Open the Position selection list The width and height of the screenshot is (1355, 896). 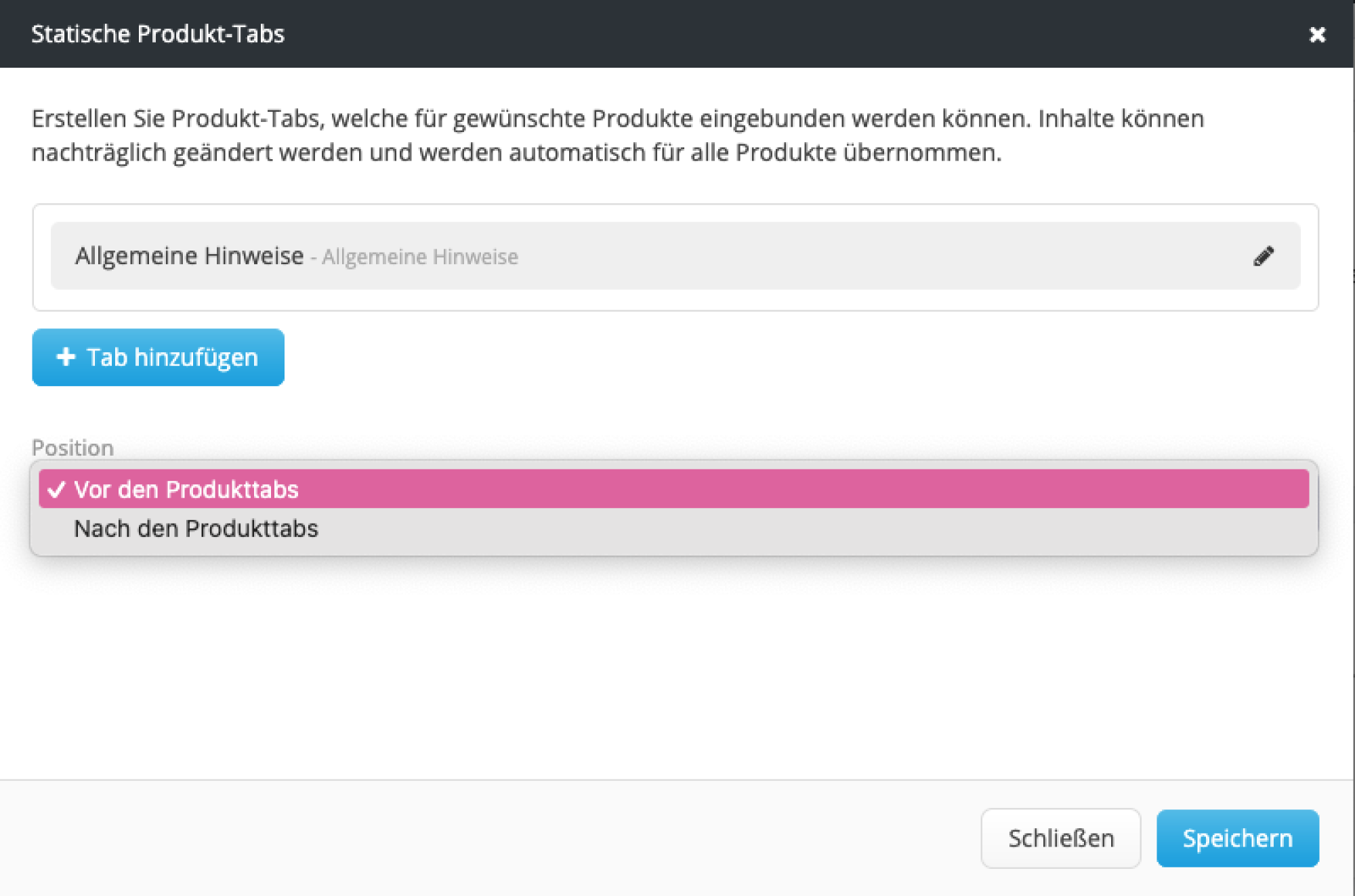[673, 490]
